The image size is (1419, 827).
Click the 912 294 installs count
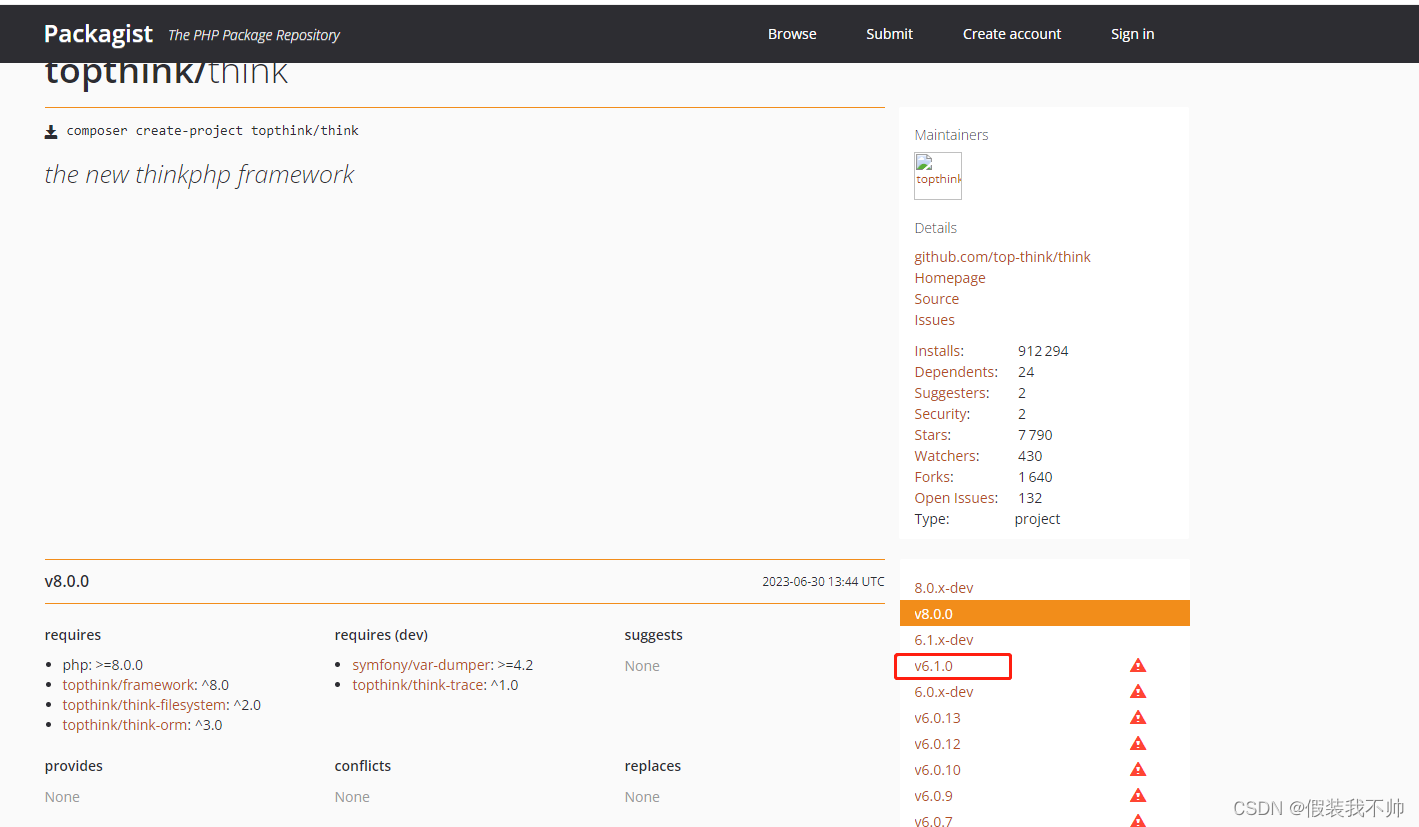click(x=1043, y=351)
